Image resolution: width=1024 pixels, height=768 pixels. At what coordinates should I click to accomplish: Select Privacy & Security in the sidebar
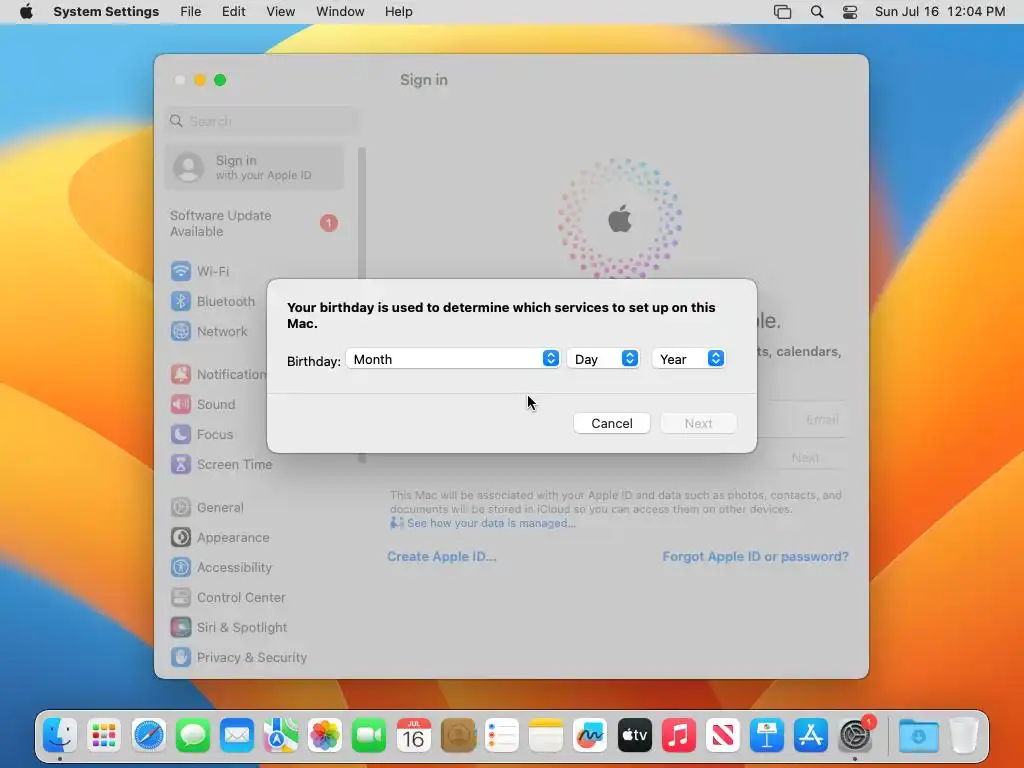[x=255, y=658]
